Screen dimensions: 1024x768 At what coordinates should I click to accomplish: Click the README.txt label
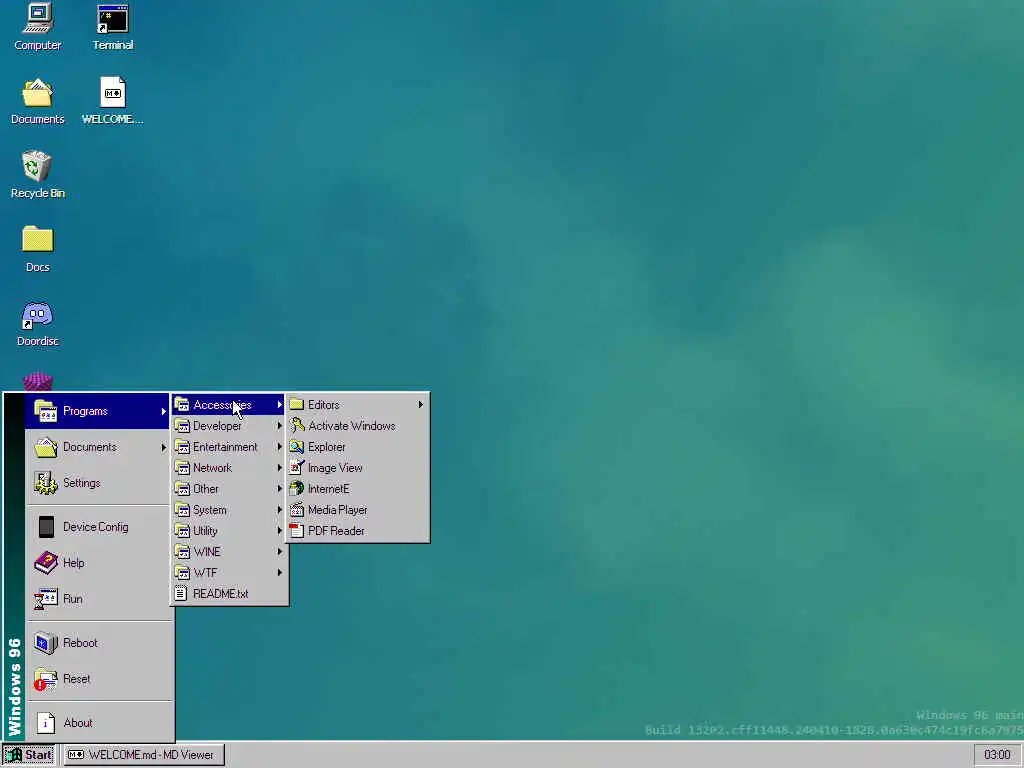point(221,594)
